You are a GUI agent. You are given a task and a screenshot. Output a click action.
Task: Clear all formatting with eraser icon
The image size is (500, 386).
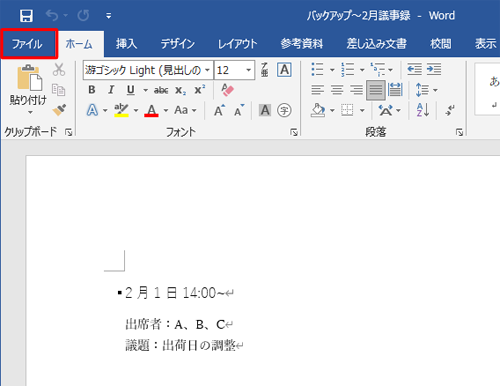point(227,90)
